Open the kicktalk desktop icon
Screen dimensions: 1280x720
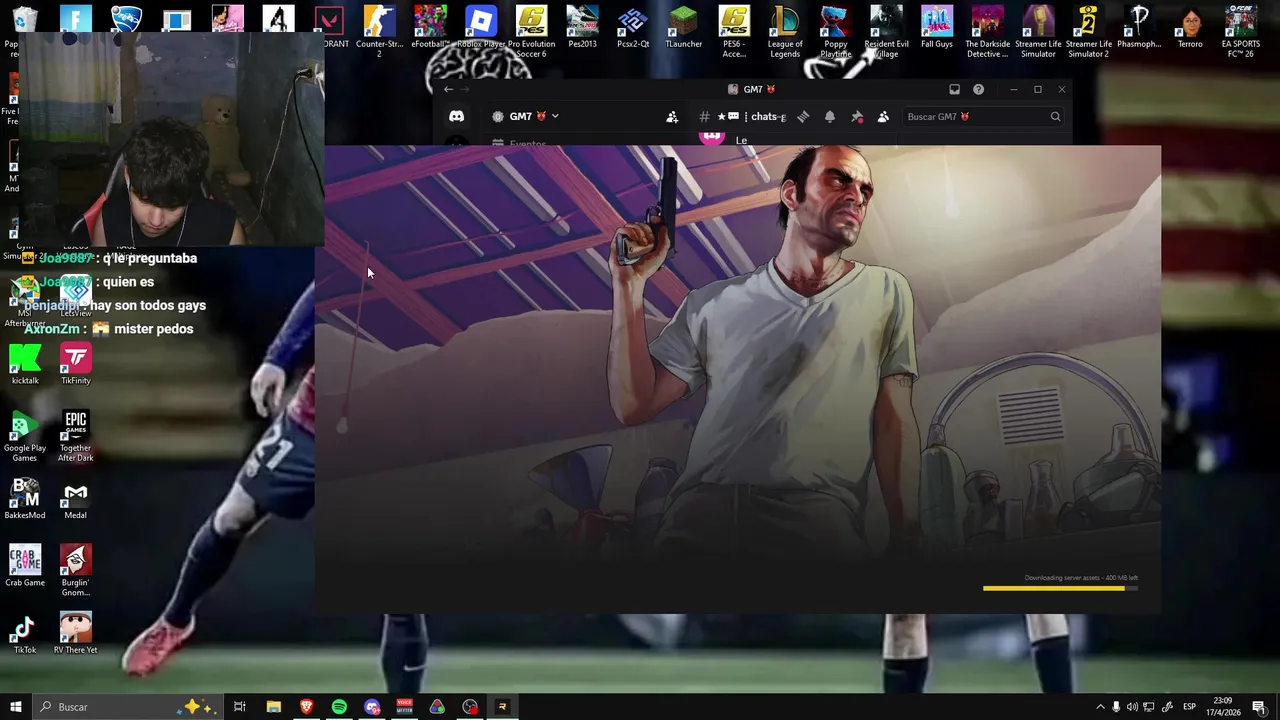tap(25, 364)
